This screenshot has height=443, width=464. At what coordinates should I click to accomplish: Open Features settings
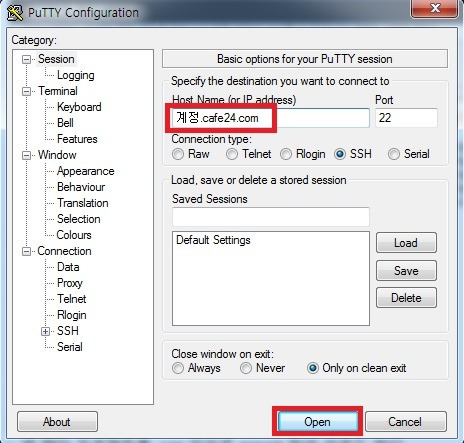[x=77, y=139]
